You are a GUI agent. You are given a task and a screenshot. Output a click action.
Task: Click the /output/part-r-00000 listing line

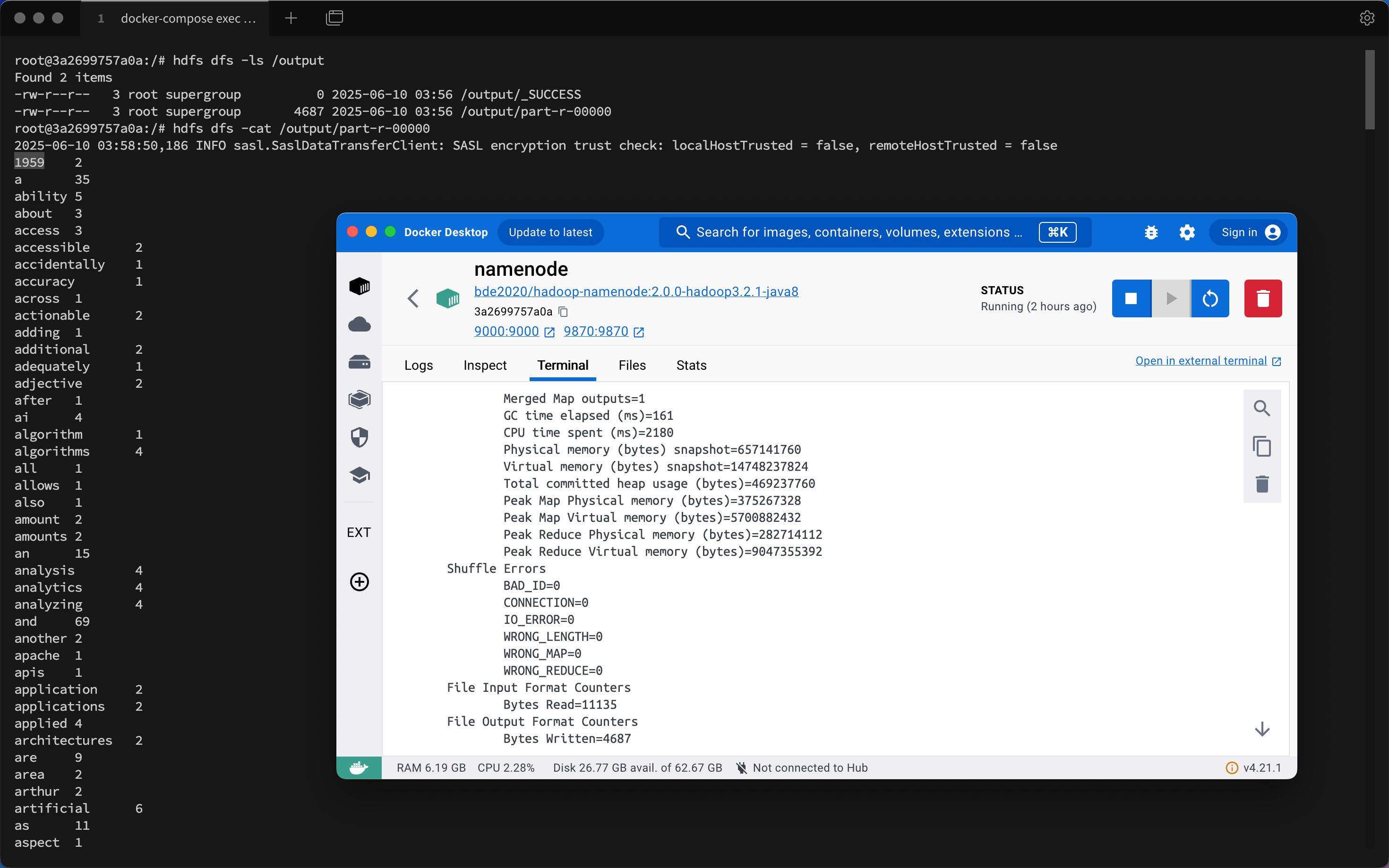tap(312, 111)
